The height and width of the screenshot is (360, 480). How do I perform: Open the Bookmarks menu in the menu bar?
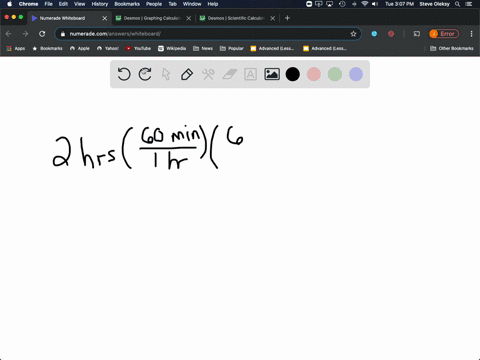[x=127, y=4]
